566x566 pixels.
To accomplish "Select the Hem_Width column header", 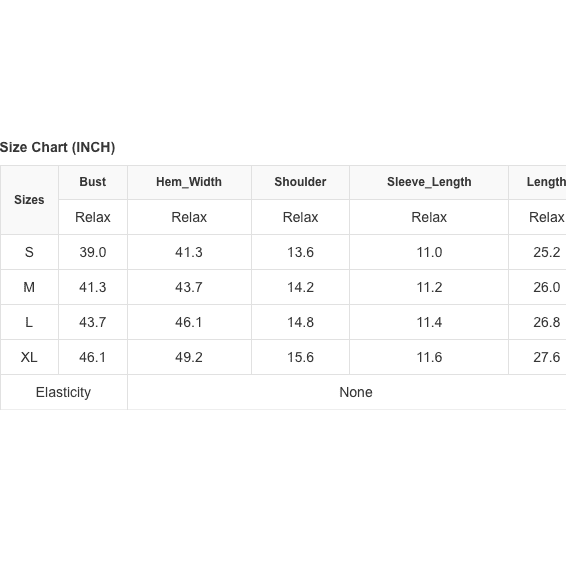I will tap(189, 182).
